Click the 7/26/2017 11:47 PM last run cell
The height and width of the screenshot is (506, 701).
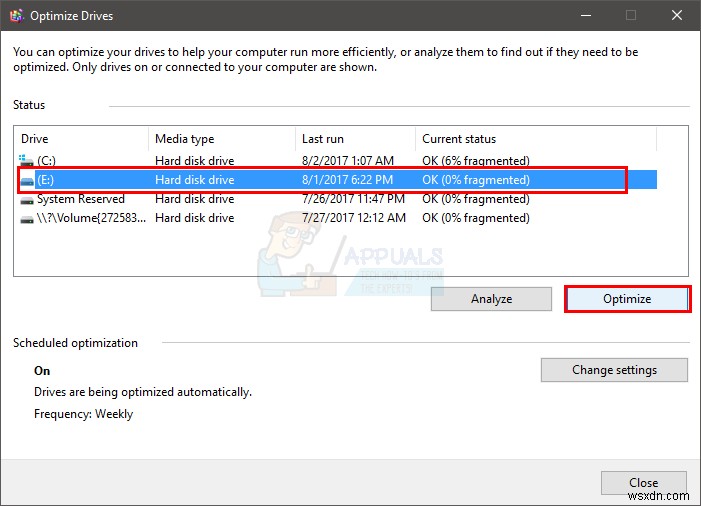pyautogui.click(x=353, y=199)
